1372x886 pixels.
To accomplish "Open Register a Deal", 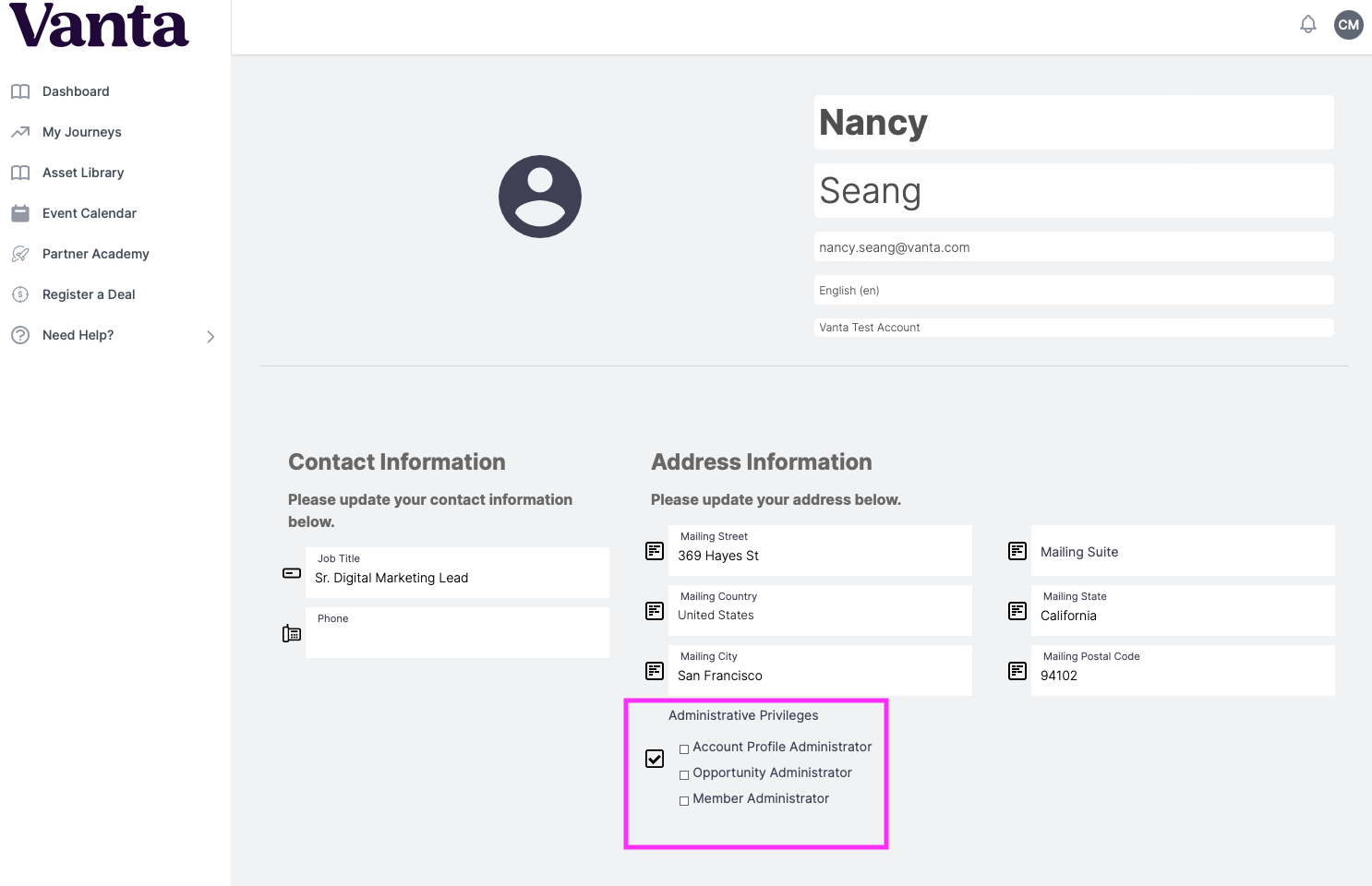I will (89, 294).
